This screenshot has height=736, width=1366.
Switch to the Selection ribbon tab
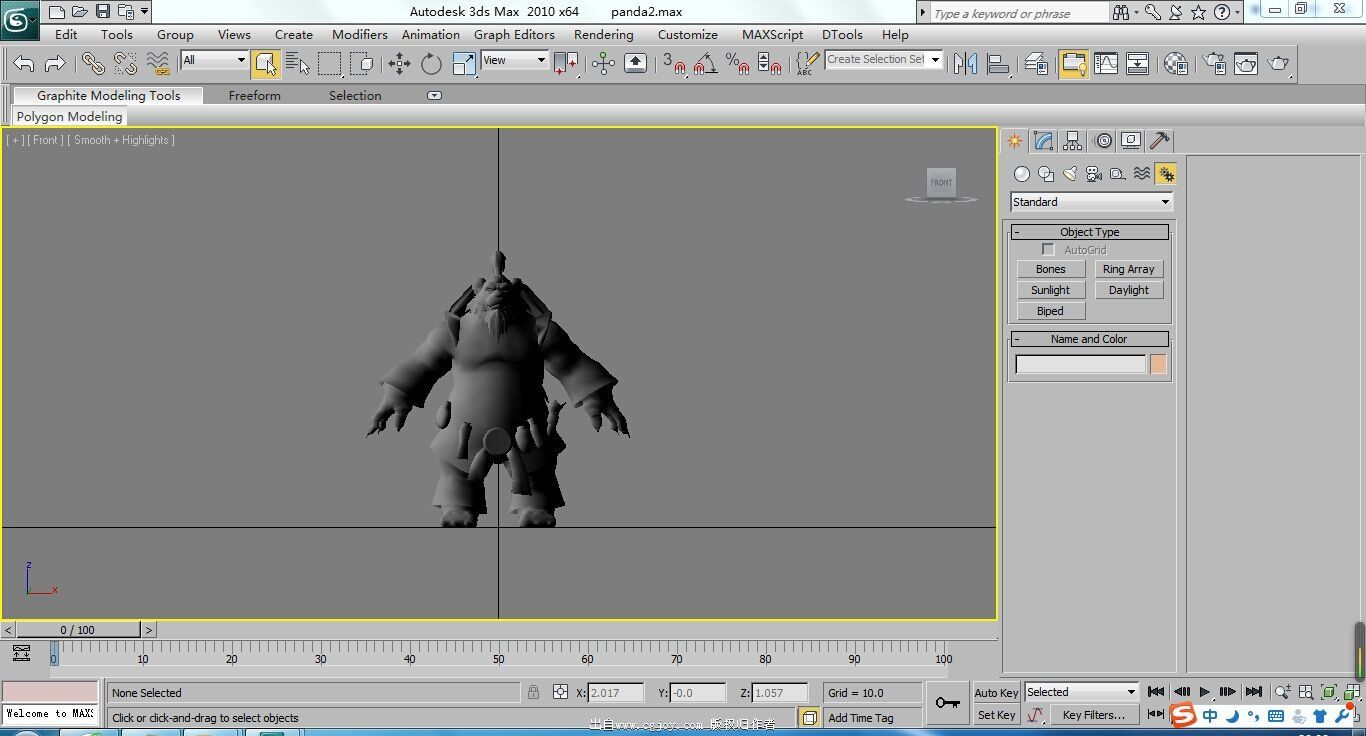[x=355, y=96]
